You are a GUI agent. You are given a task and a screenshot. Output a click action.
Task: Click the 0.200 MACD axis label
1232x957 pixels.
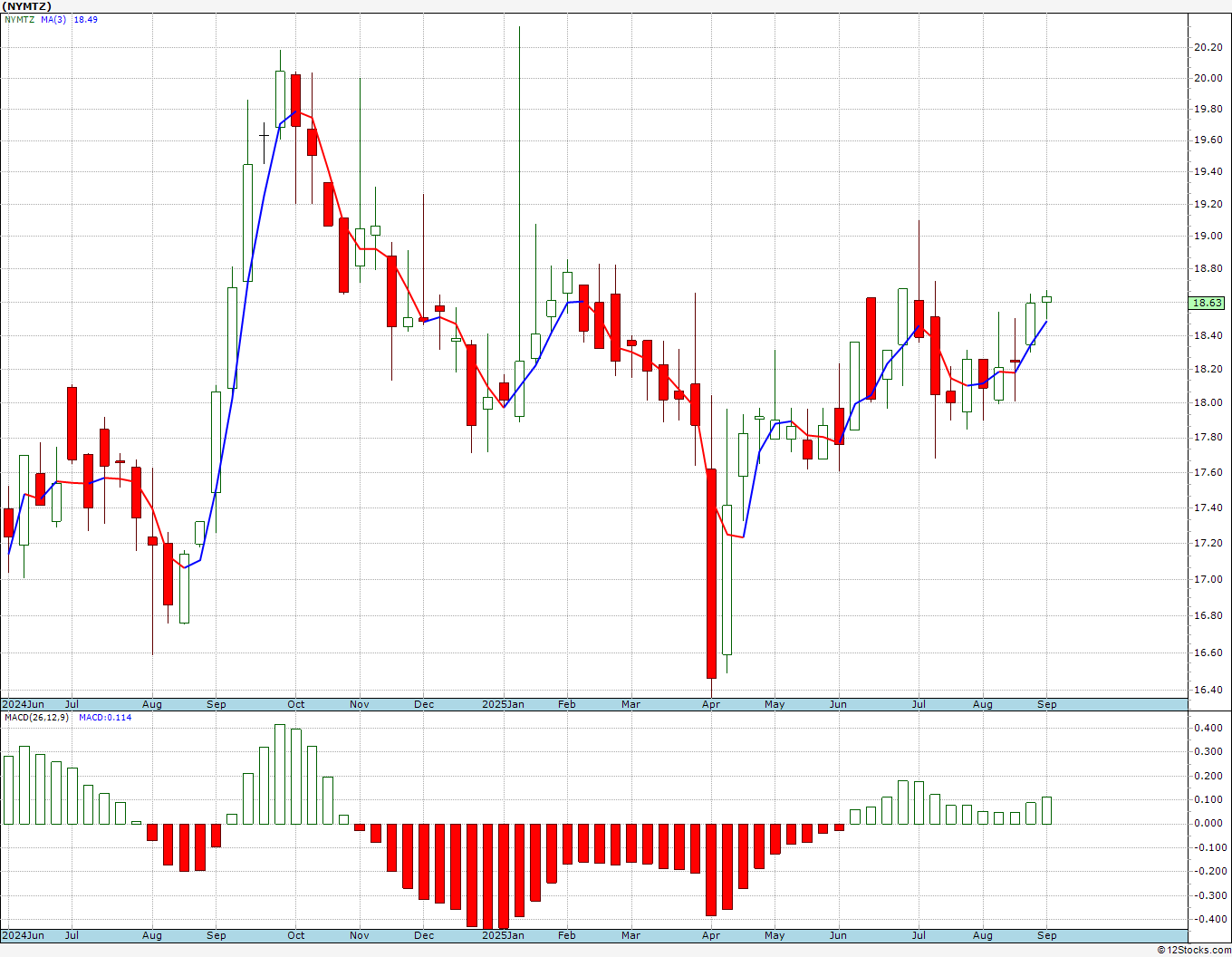pyautogui.click(x=1208, y=777)
